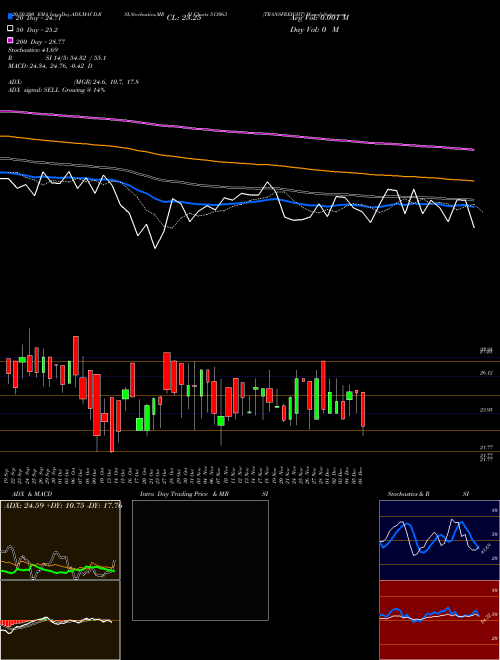Select the '200 Day - 28.77' legend text

click(x=40, y=42)
